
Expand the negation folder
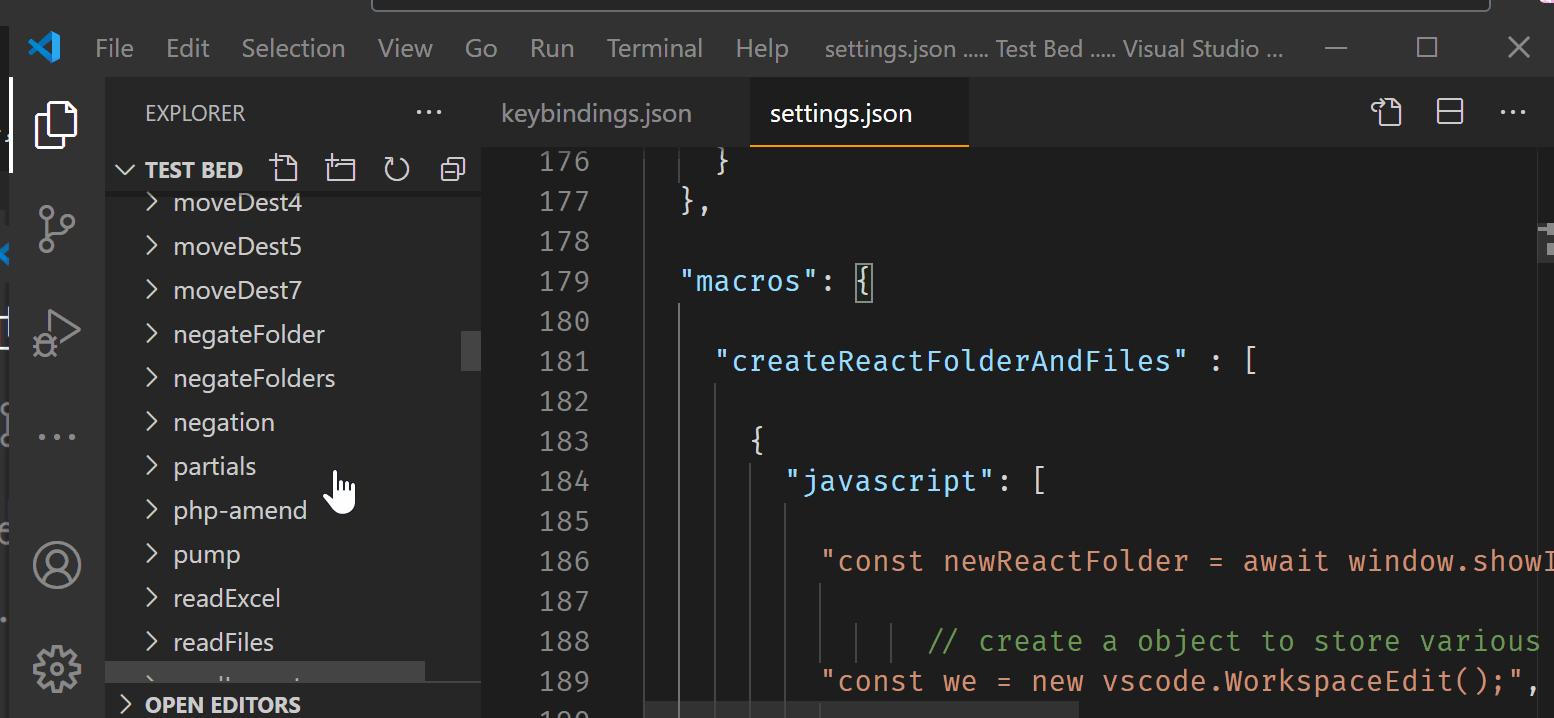point(293,422)
